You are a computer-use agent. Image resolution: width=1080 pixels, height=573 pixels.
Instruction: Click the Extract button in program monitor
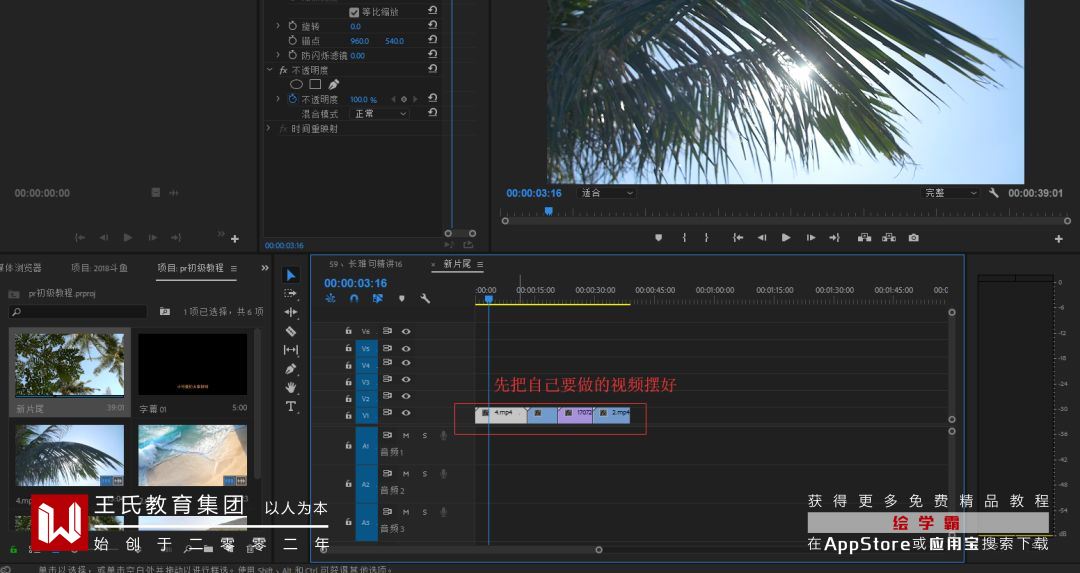click(x=889, y=238)
